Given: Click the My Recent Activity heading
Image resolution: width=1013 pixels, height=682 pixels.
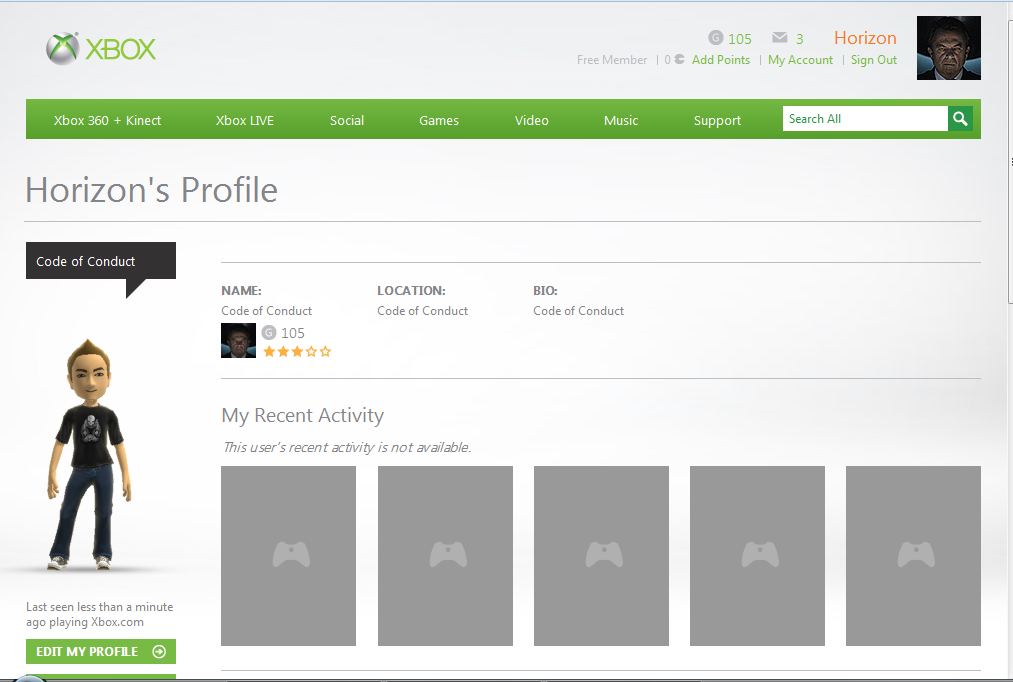Looking at the screenshot, I should (x=302, y=415).
